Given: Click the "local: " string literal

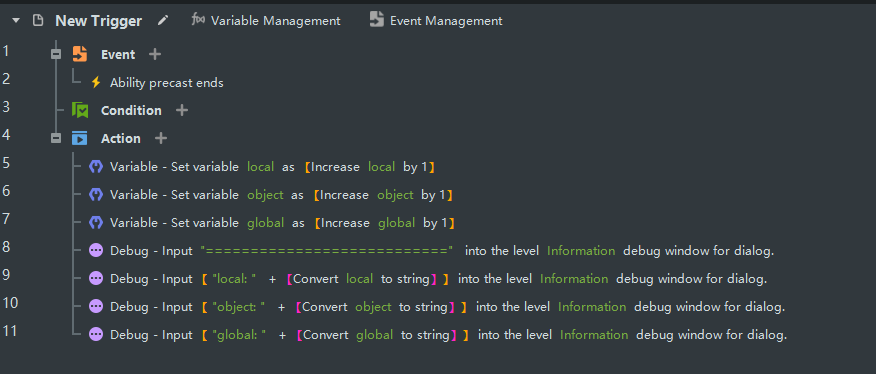Looking at the screenshot, I should point(234,278).
